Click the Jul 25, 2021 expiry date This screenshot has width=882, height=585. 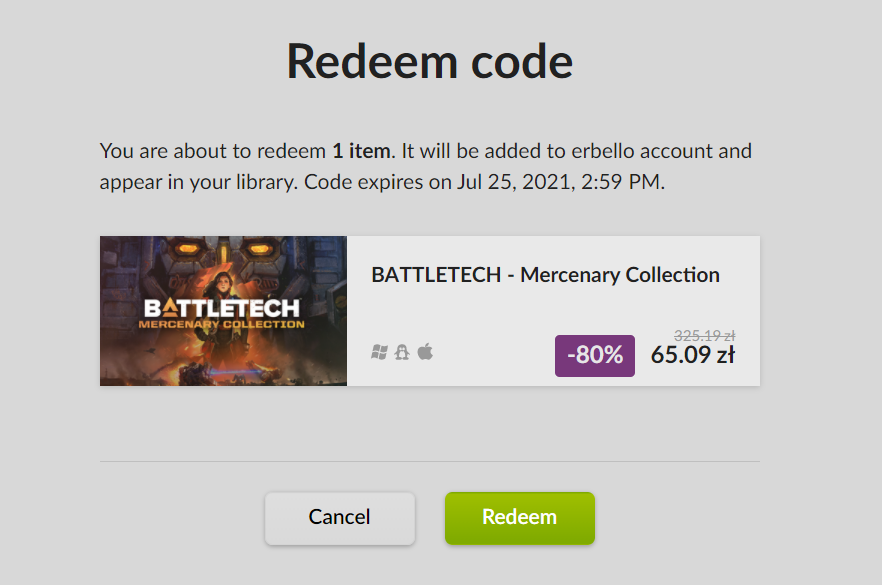[515, 182]
